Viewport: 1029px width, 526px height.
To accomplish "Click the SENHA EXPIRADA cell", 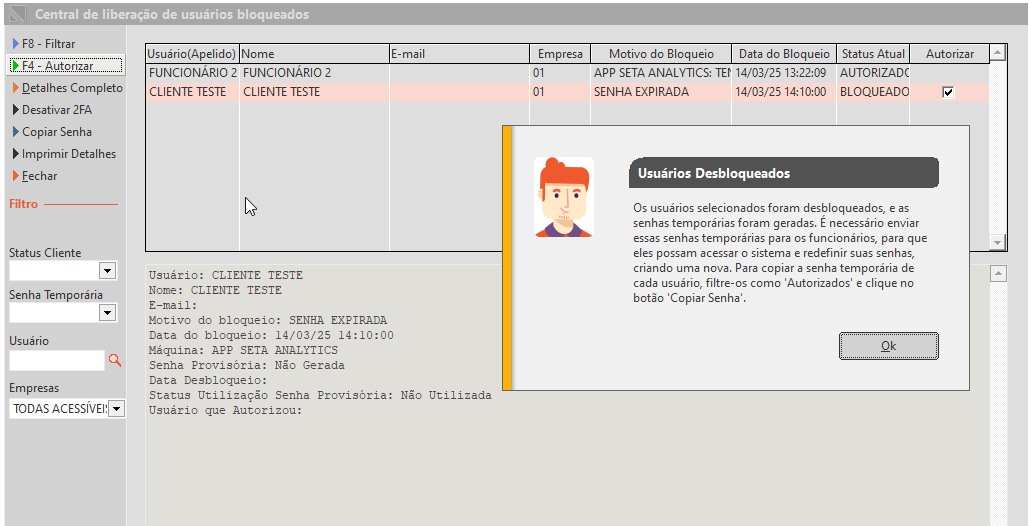I will (661, 92).
